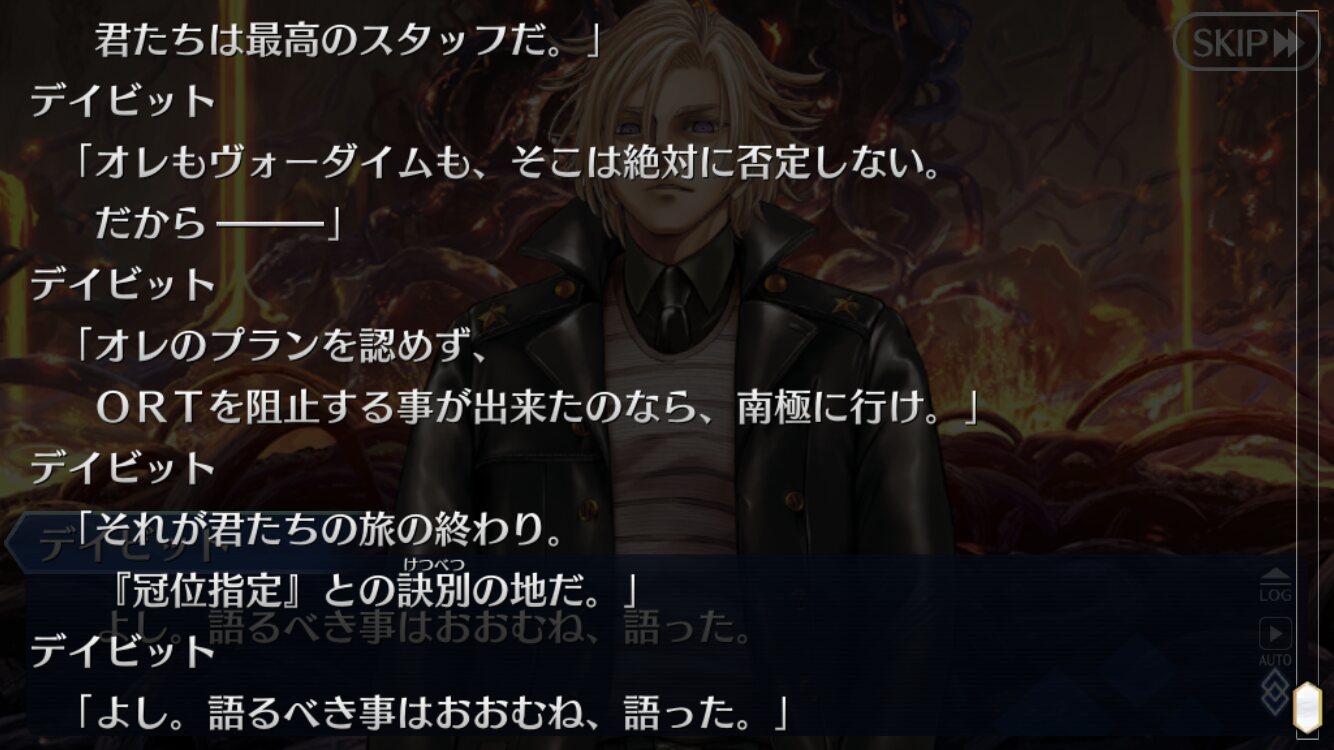Image resolution: width=1334 pixels, height=750 pixels.
Task: Grab the hexagonal white scrollbar handle
Action: click(x=1307, y=708)
